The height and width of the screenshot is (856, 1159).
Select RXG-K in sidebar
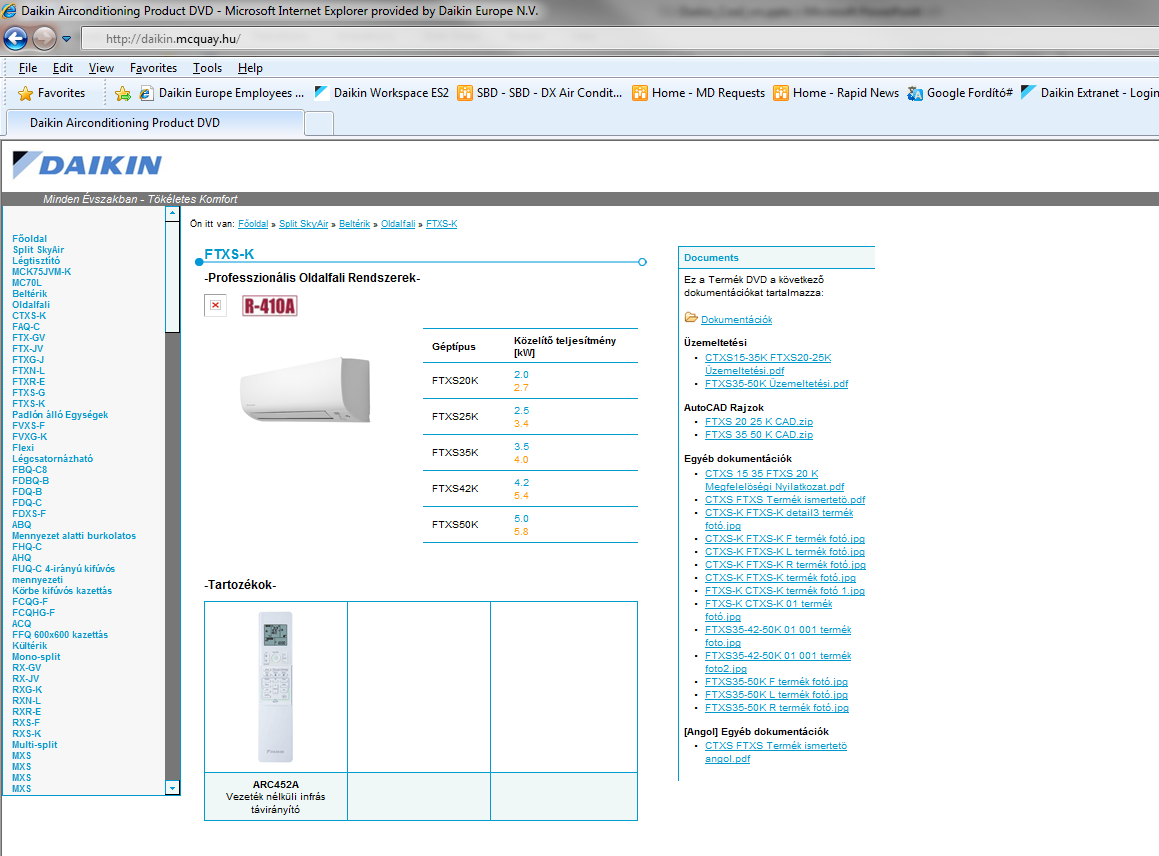coord(27,690)
